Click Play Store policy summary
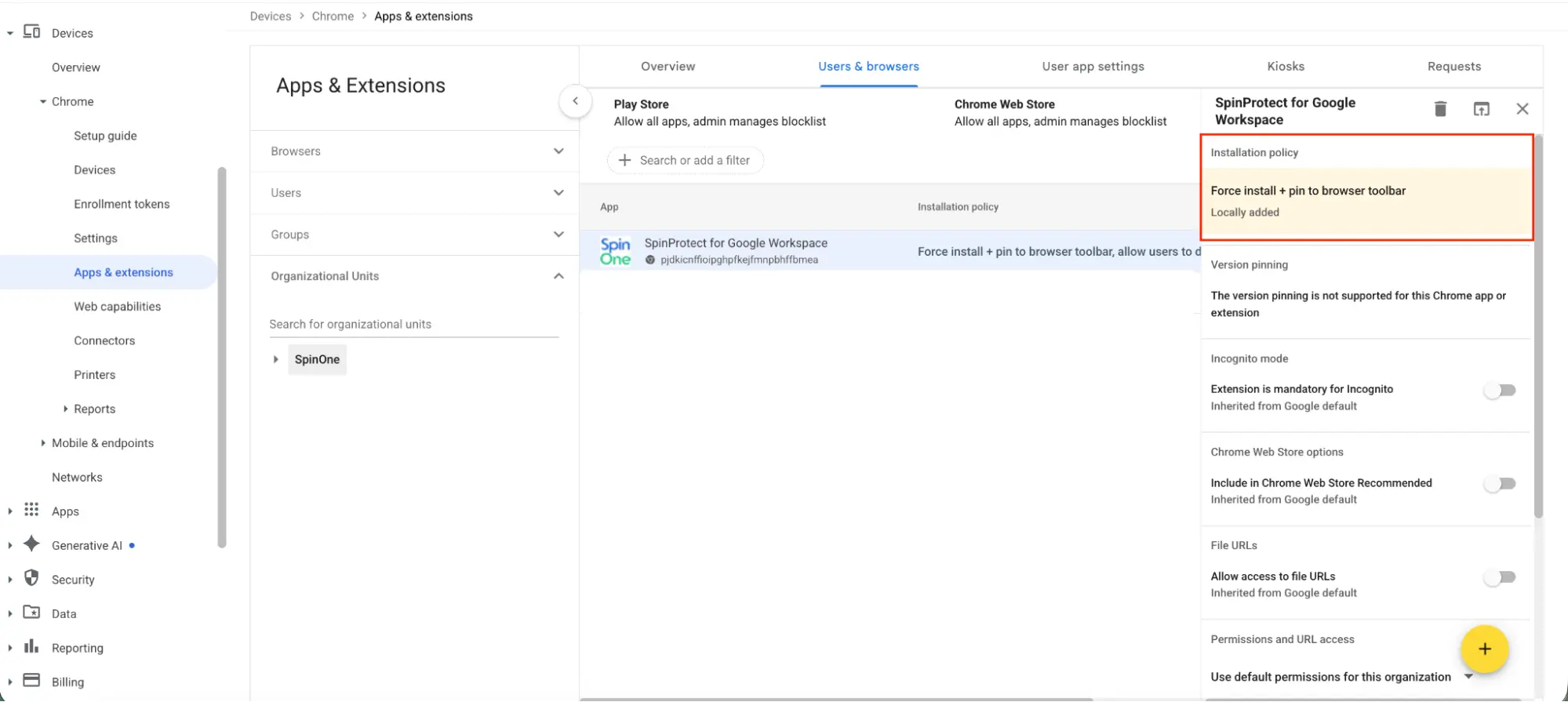Screen dimensions: 1568x702 click(x=719, y=113)
